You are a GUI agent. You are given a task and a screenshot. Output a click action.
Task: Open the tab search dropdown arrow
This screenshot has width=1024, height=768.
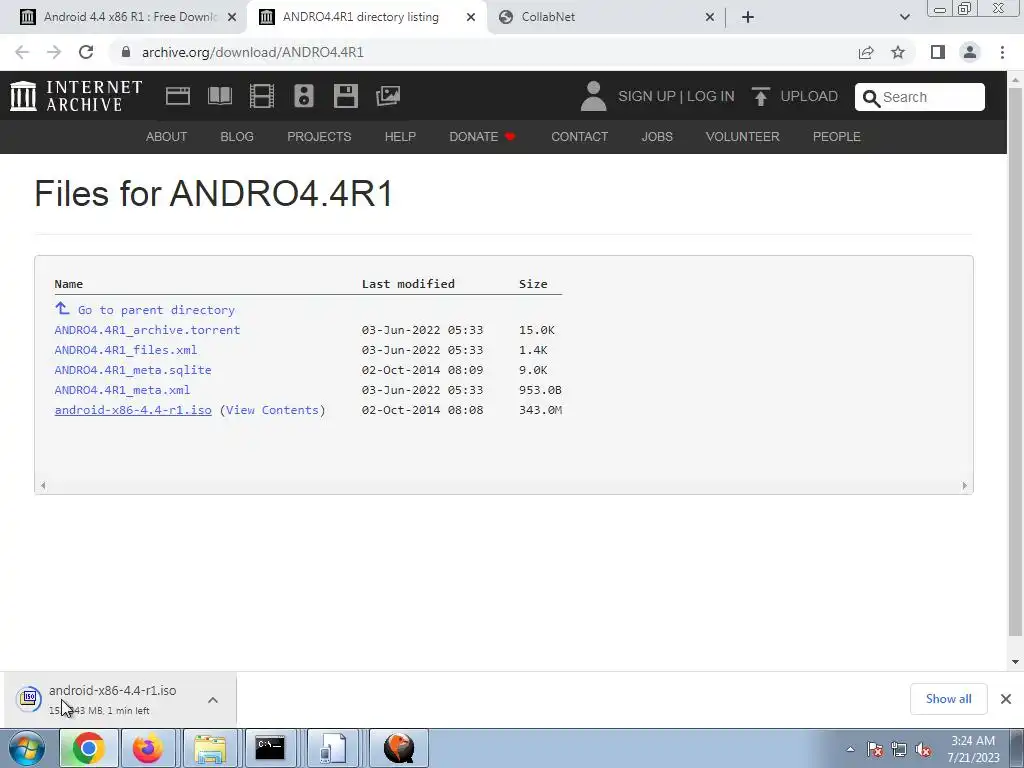pos(904,17)
